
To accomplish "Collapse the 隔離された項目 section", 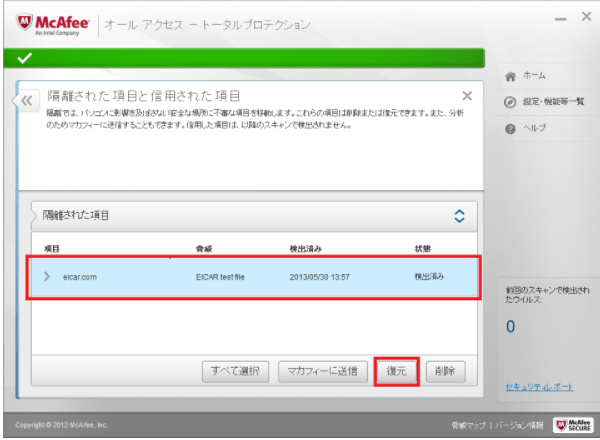I will click(459, 215).
